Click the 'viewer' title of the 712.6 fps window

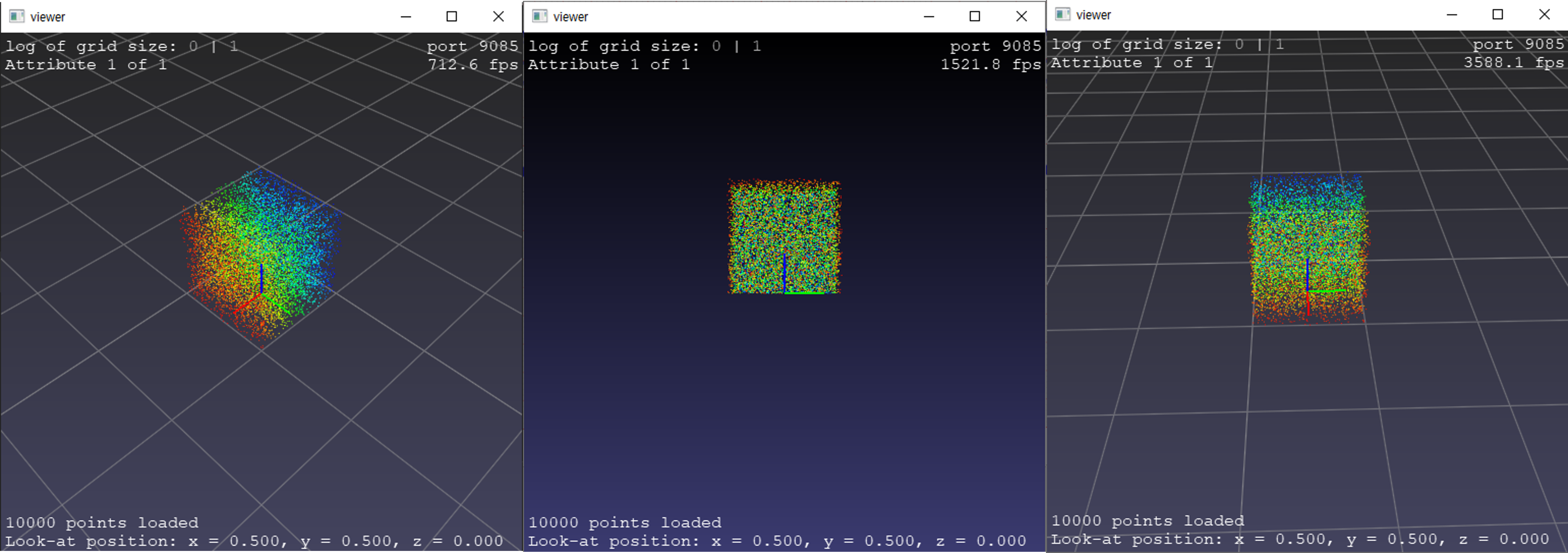coord(47,17)
